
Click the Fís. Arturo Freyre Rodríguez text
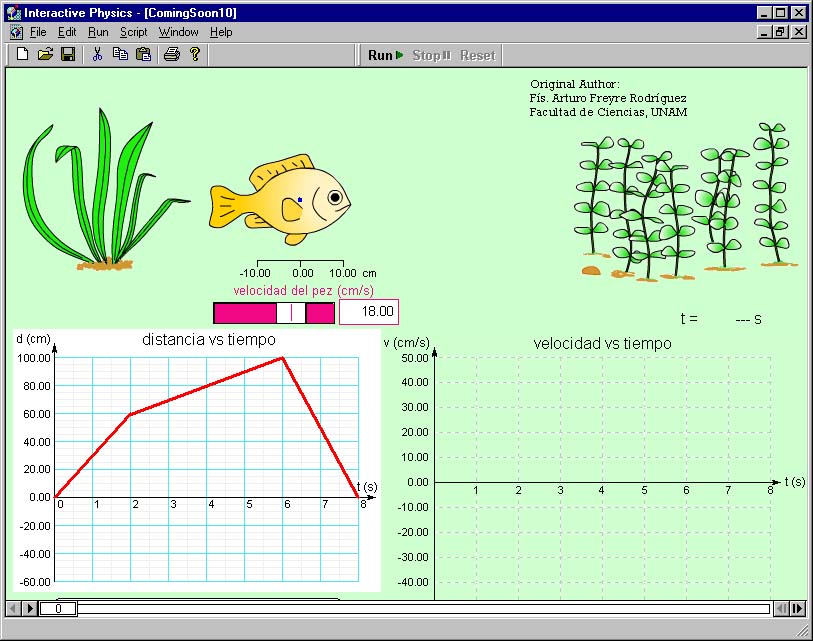tap(608, 98)
